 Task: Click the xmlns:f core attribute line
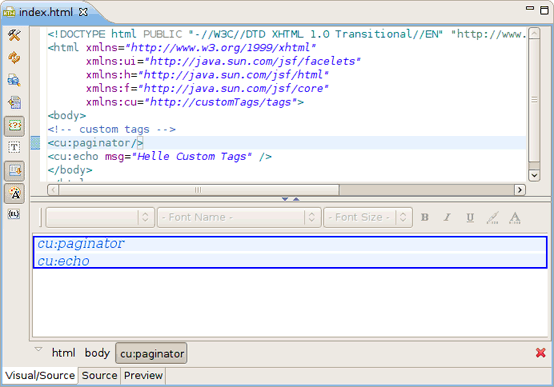207,88
